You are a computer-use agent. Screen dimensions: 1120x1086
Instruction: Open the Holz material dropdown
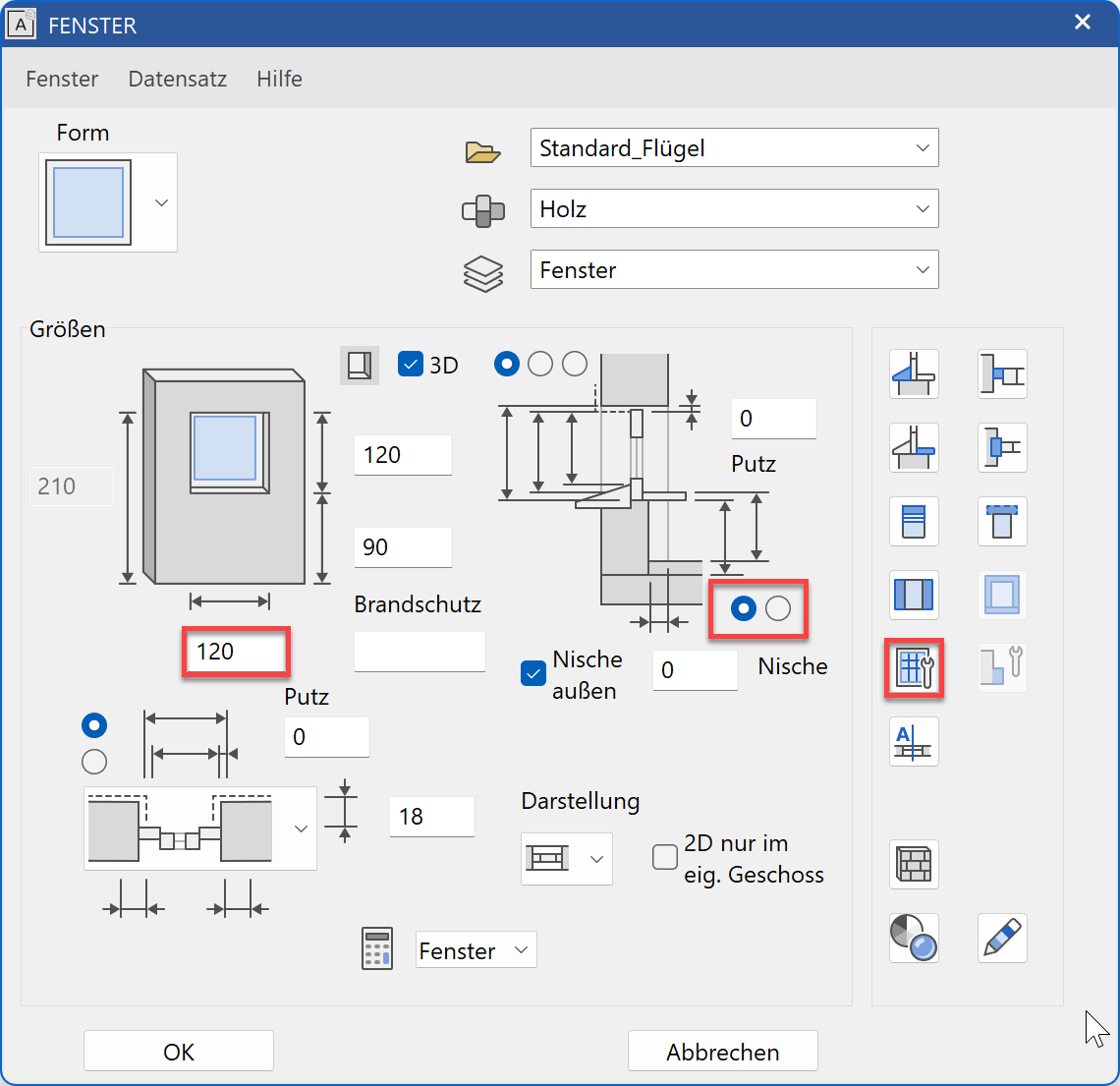point(922,208)
